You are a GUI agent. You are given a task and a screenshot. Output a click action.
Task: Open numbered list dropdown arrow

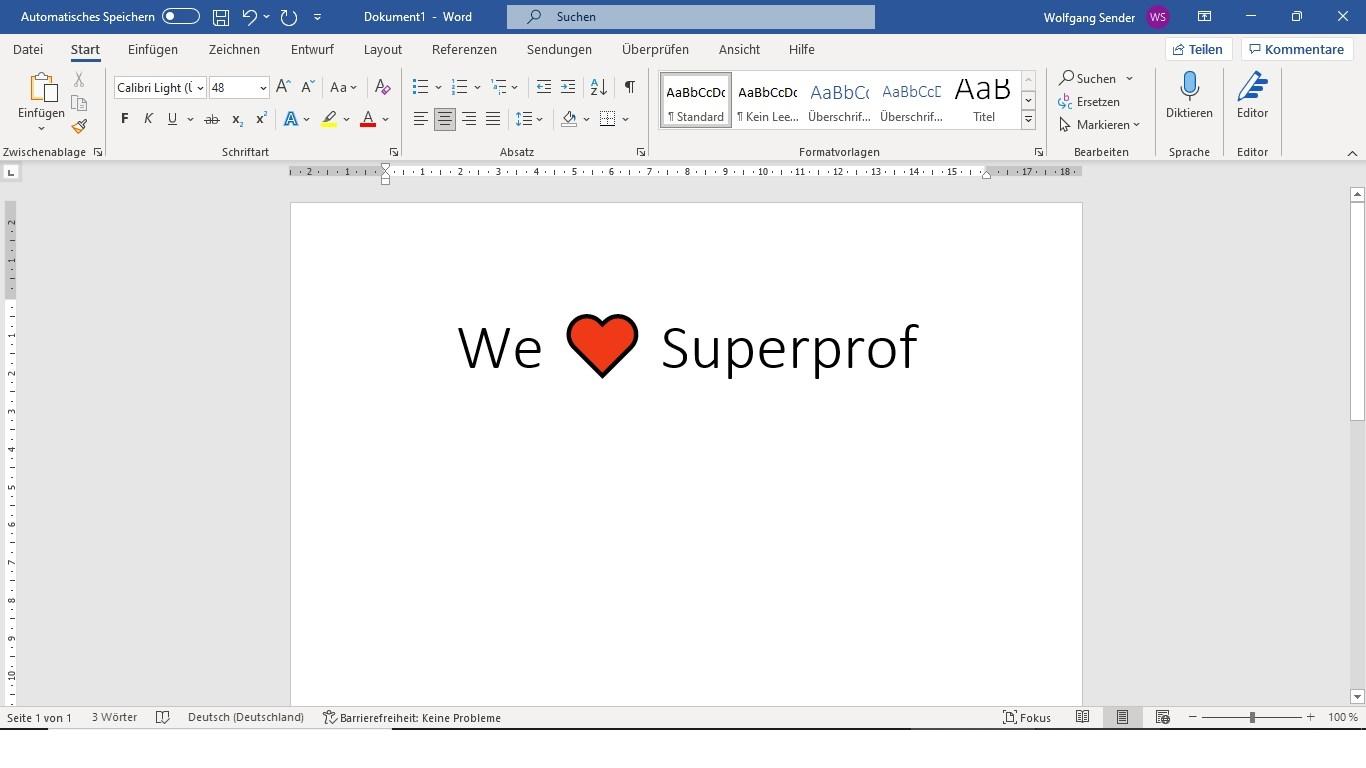click(x=477, y=88)
